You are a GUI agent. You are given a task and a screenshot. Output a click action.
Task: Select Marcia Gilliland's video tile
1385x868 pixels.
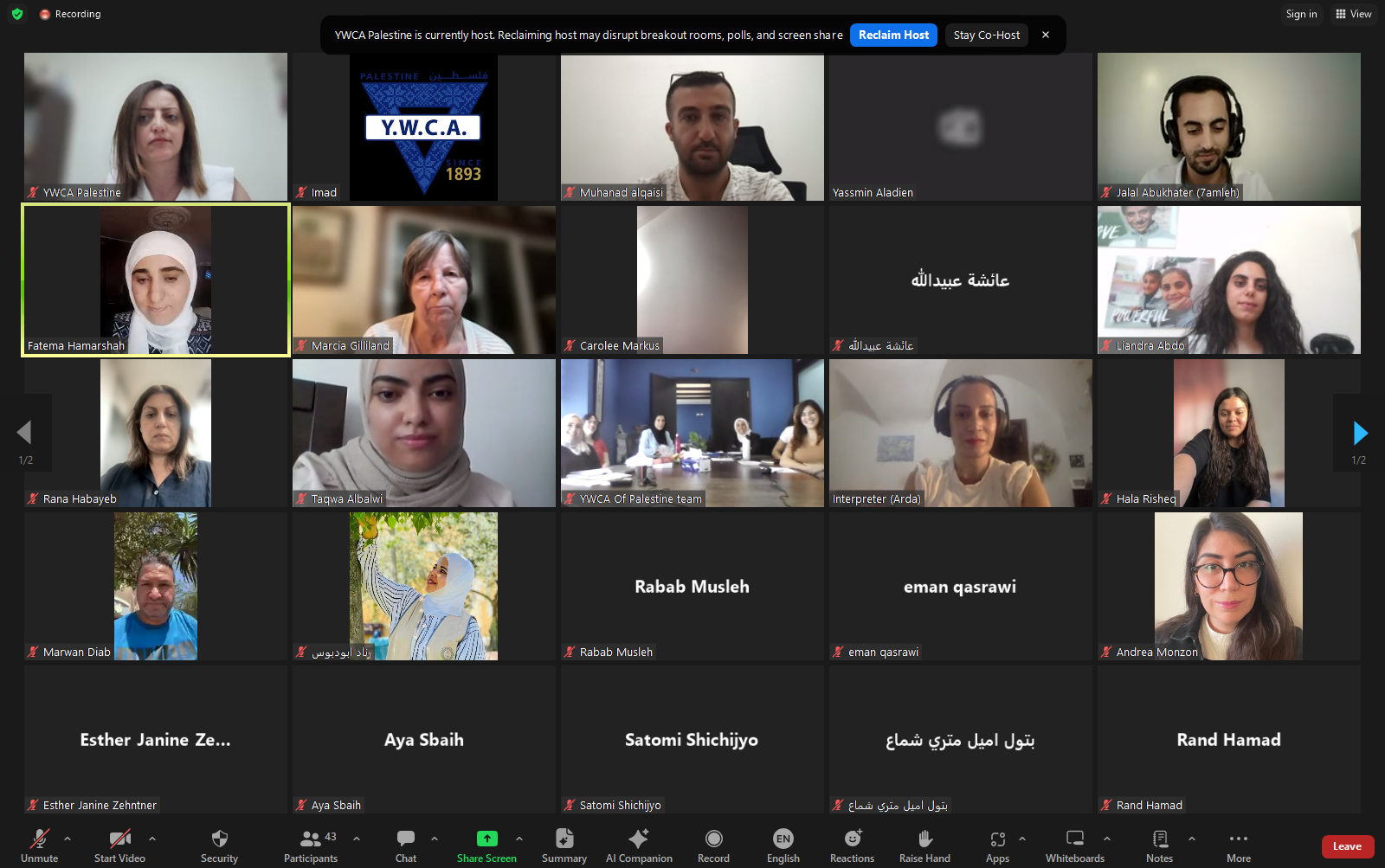424,280
